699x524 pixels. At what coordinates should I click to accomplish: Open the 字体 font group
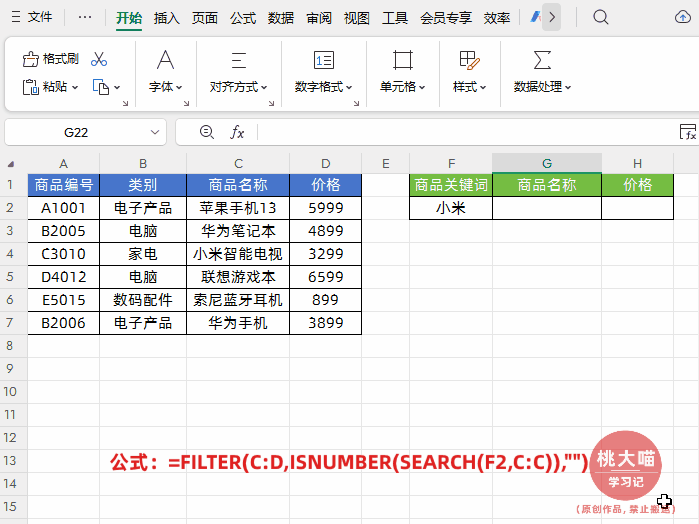tap(165, 71)
